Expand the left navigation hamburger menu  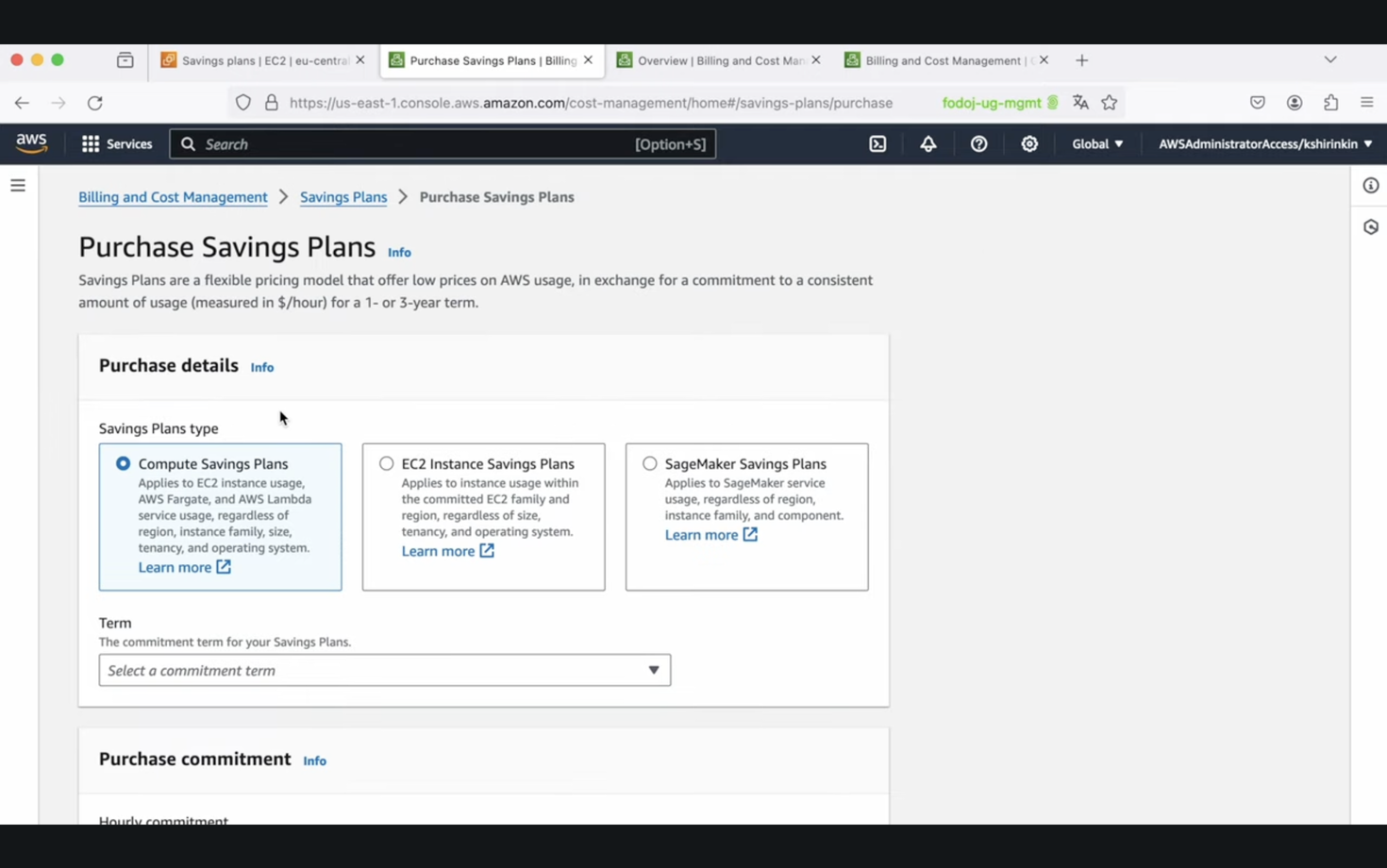tap(18, 186)
